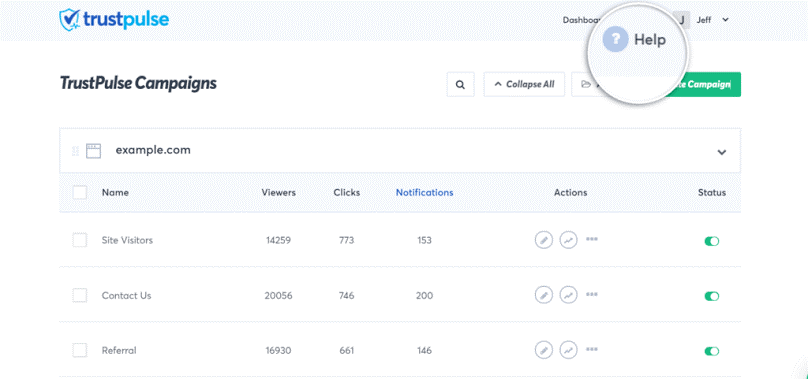Edit the Site Visitors campaign
The image size is (808, 379).
(x=544, y=240)
